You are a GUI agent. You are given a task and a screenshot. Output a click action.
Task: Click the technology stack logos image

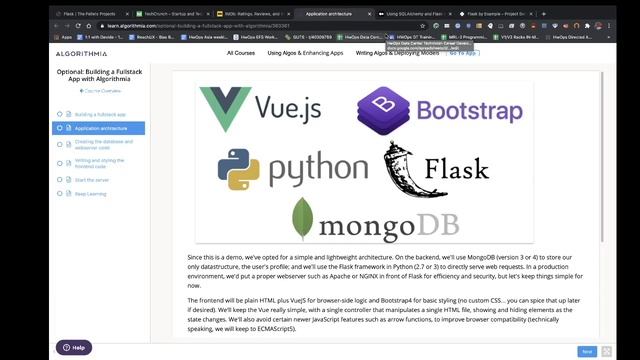click(x=364, y=162)
